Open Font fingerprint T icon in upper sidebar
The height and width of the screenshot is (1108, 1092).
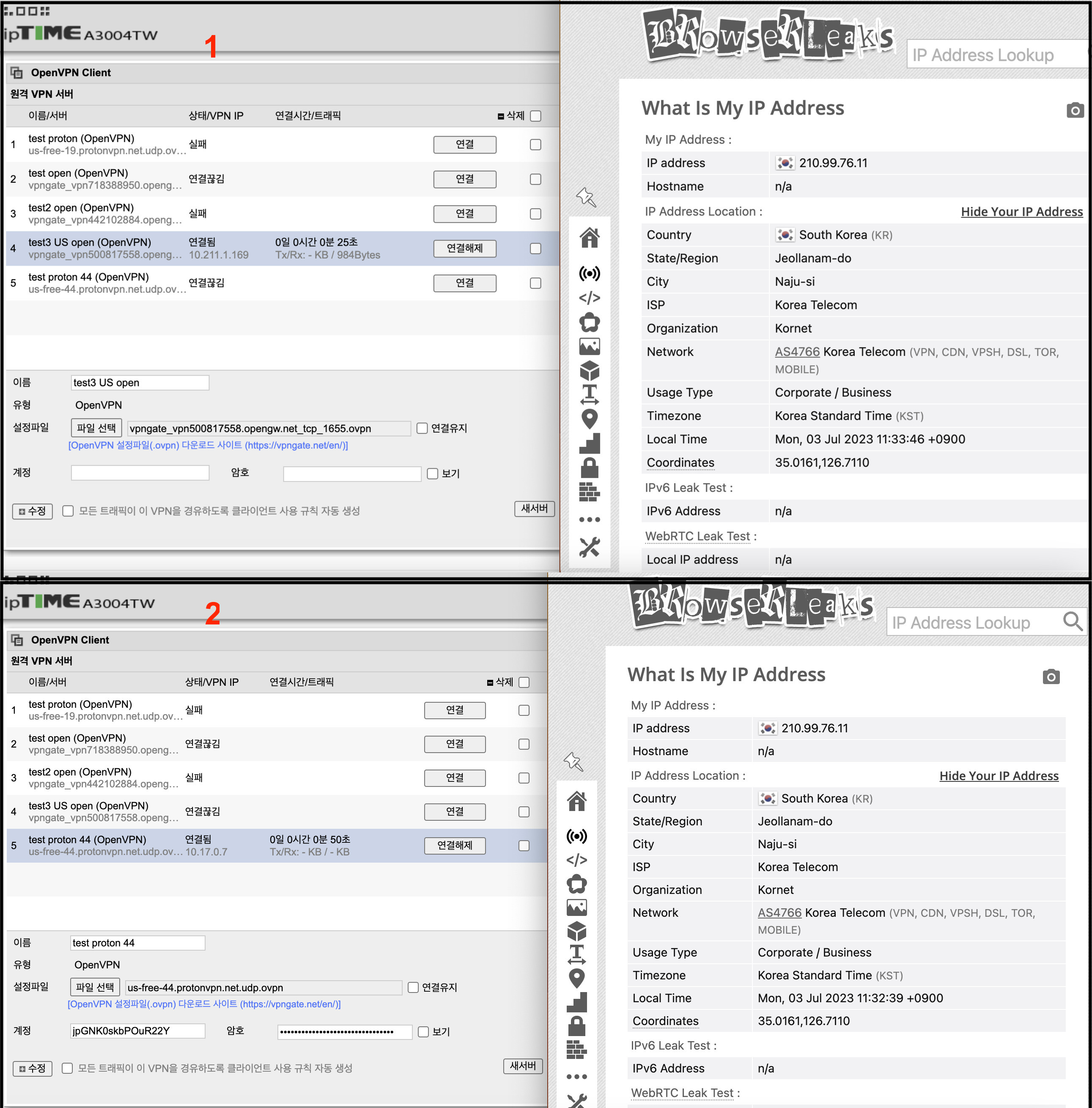click(x=589, y=395)
